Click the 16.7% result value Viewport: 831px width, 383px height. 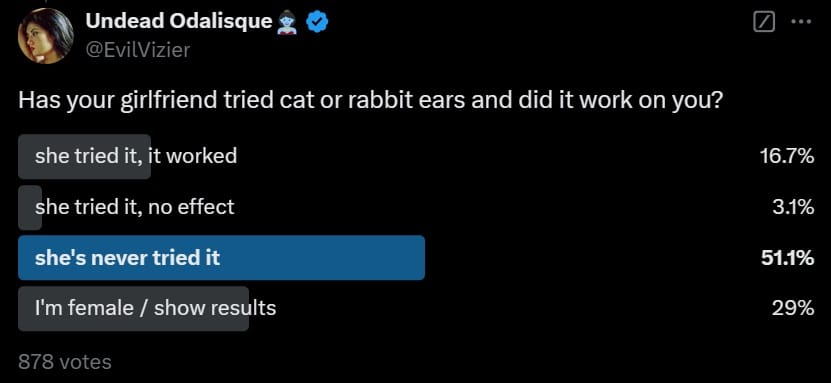click(x=786, y=156)
